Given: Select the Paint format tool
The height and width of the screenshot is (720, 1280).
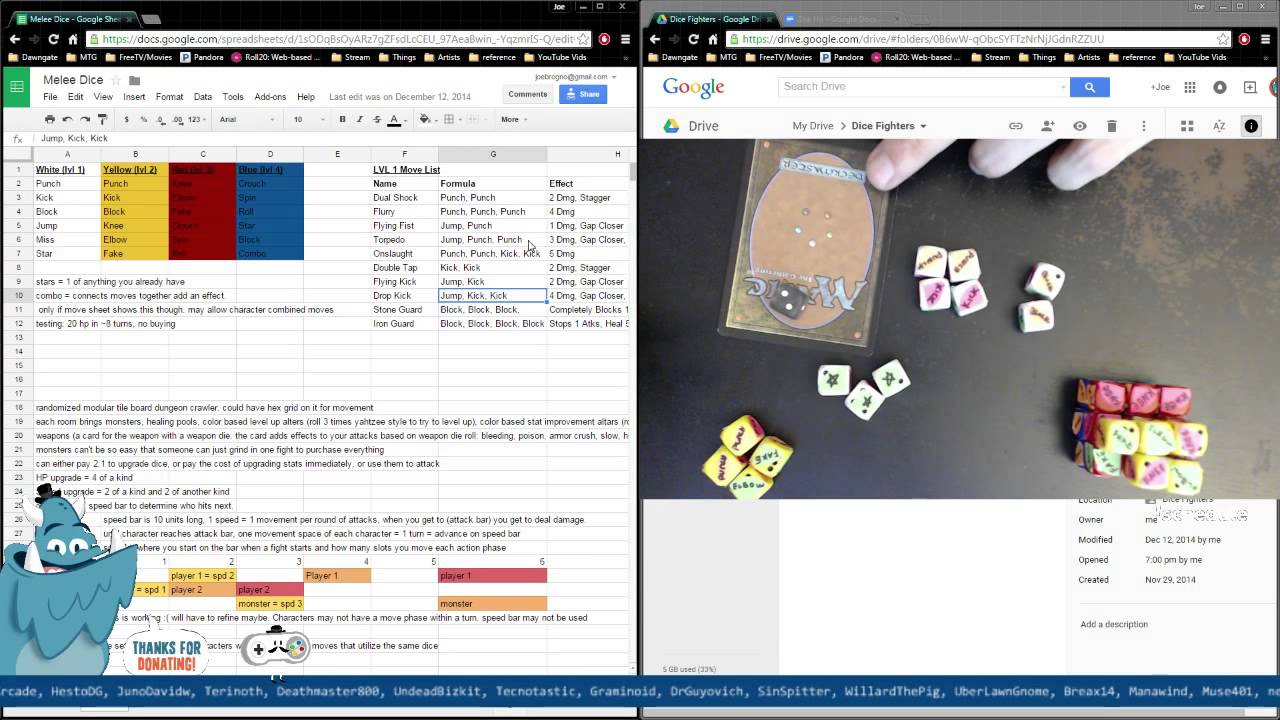Looking at the screenshot, I should [102, 119].
